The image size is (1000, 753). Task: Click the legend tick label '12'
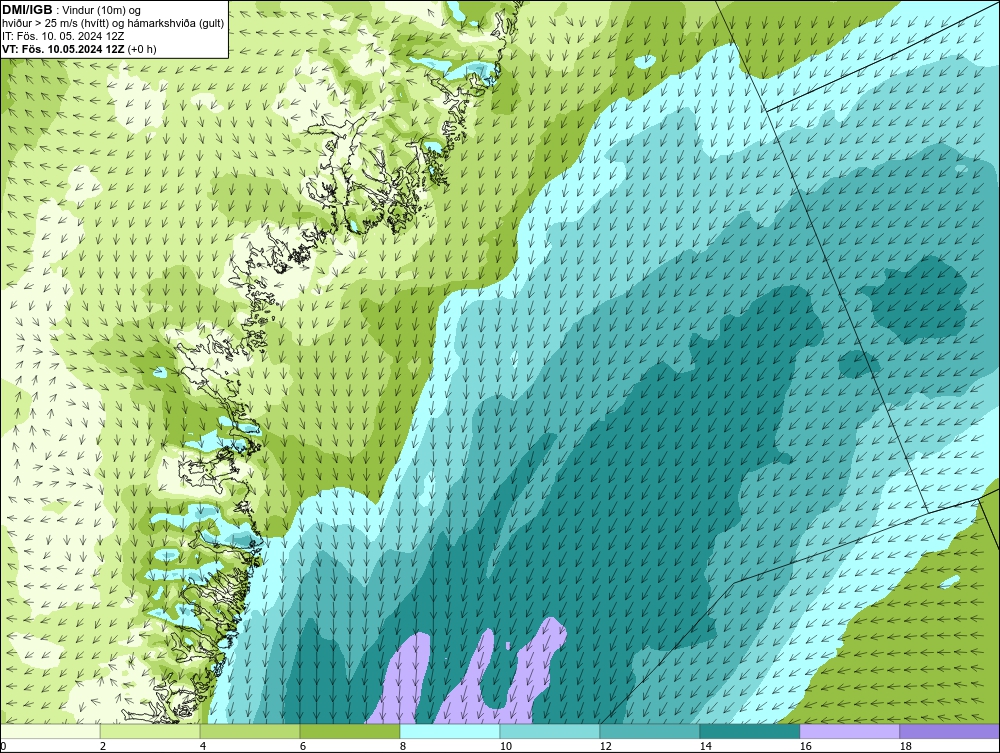point(605,746)
